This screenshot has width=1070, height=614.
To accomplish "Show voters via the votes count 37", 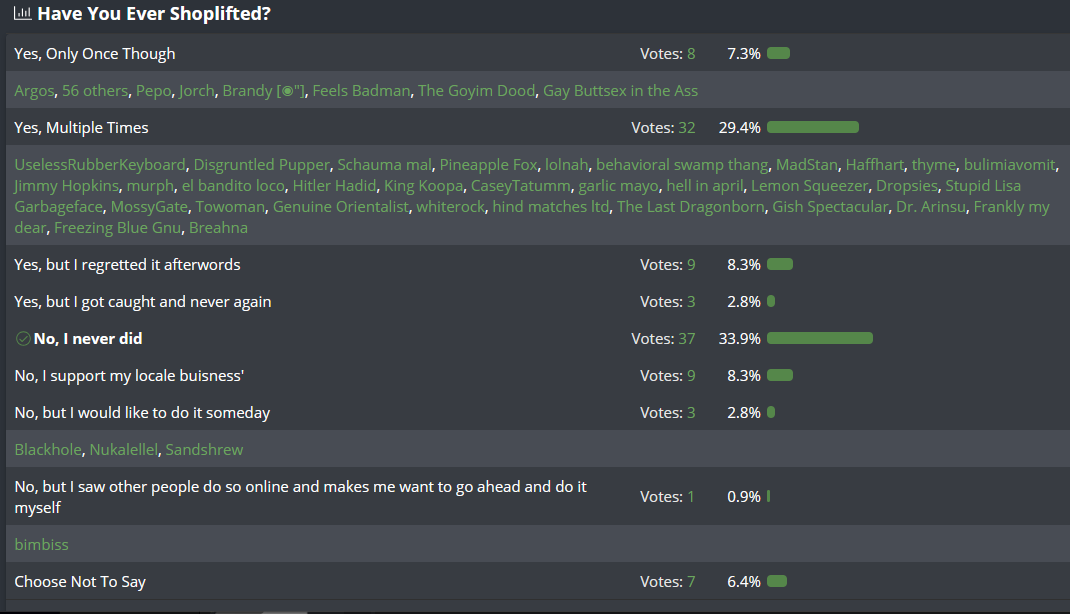I will (686, 338).
